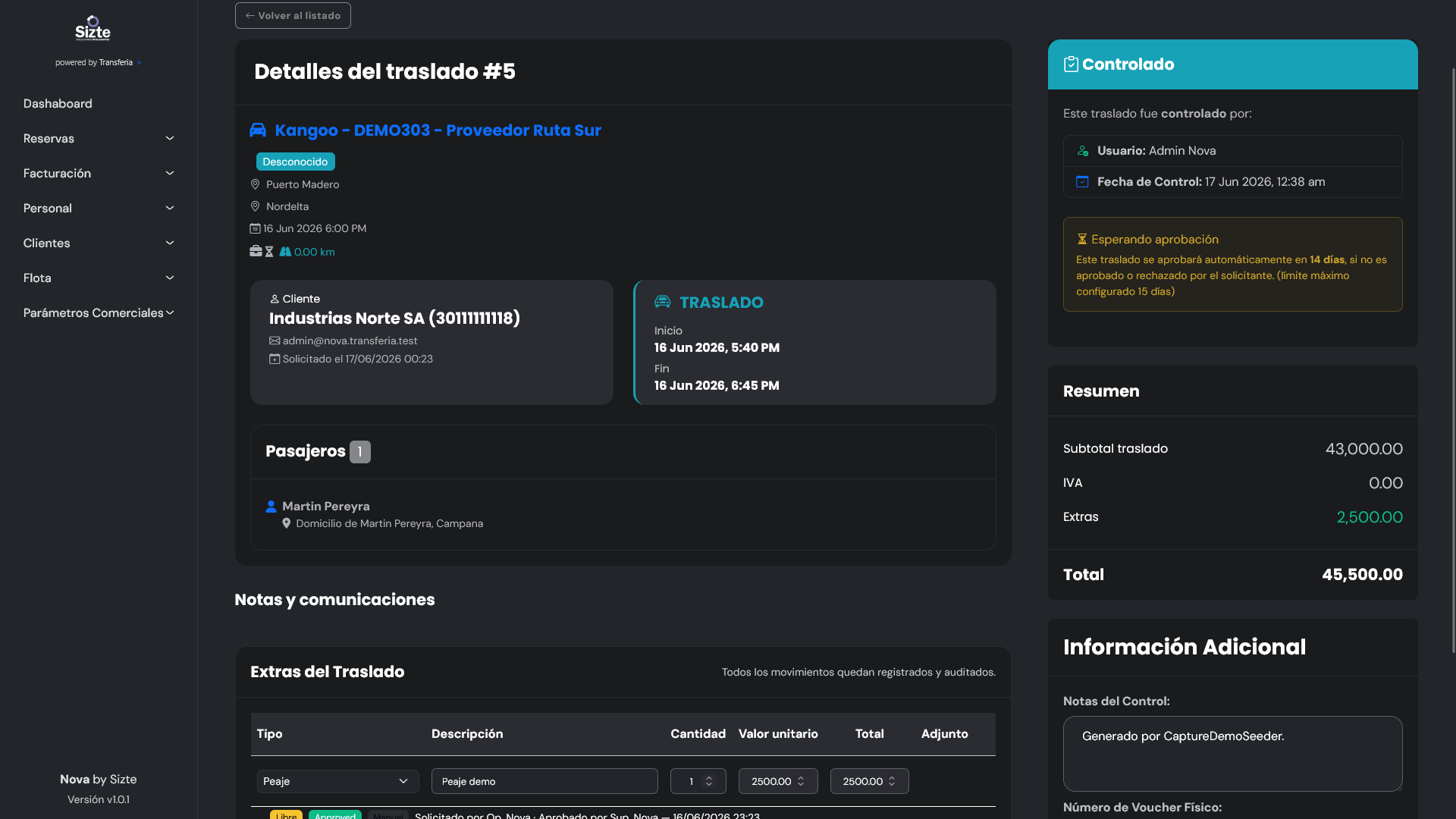Expand the Personal sidebar section
Screen dimensions: 1456x819
pyautogui.click(x=99, y=208)
